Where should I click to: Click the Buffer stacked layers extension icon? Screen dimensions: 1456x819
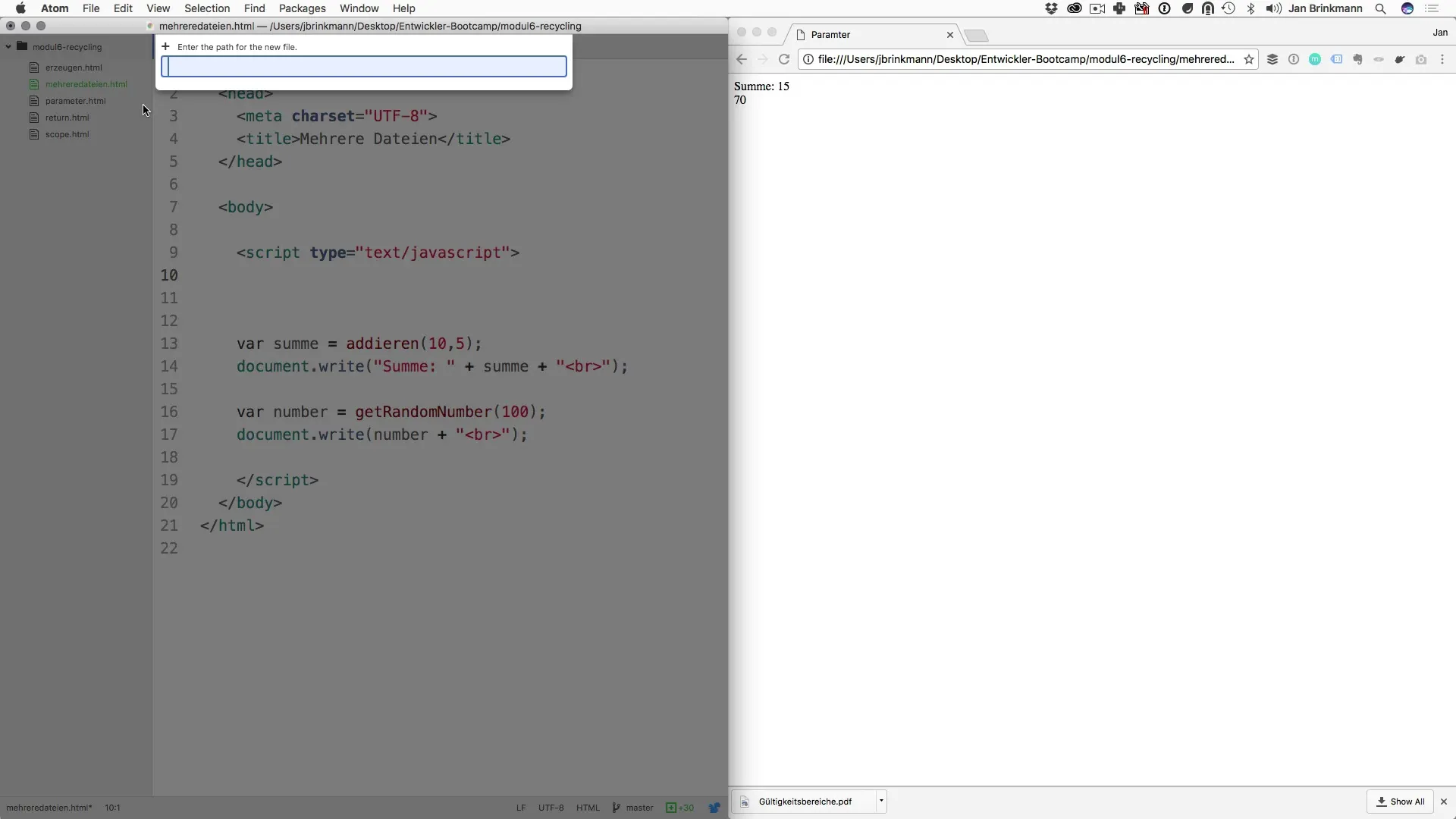click(1272, 59)
